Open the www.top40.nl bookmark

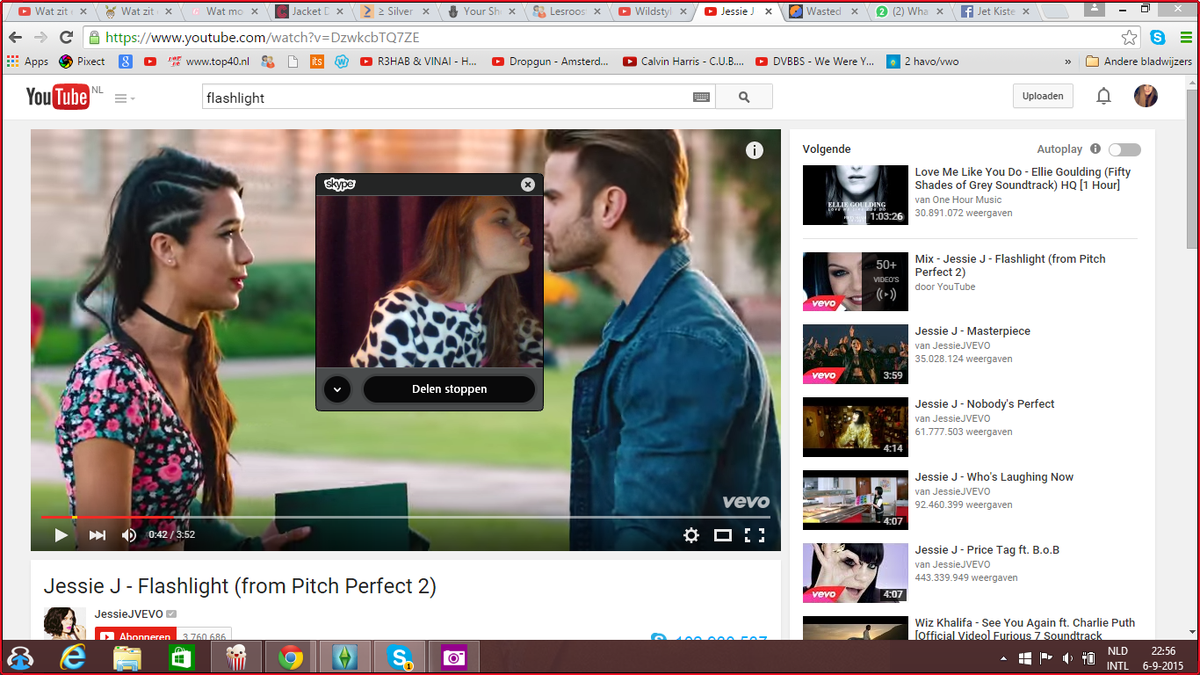coord(210,61)
